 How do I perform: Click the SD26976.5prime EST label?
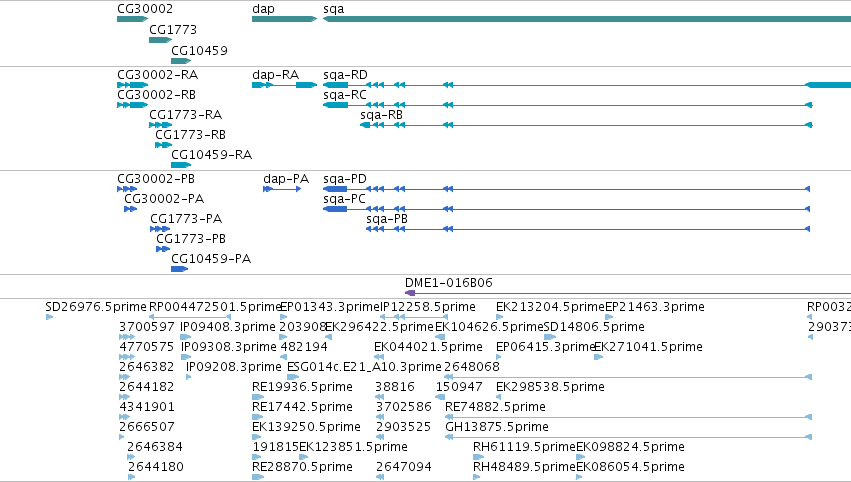click(x=96, y=307)
